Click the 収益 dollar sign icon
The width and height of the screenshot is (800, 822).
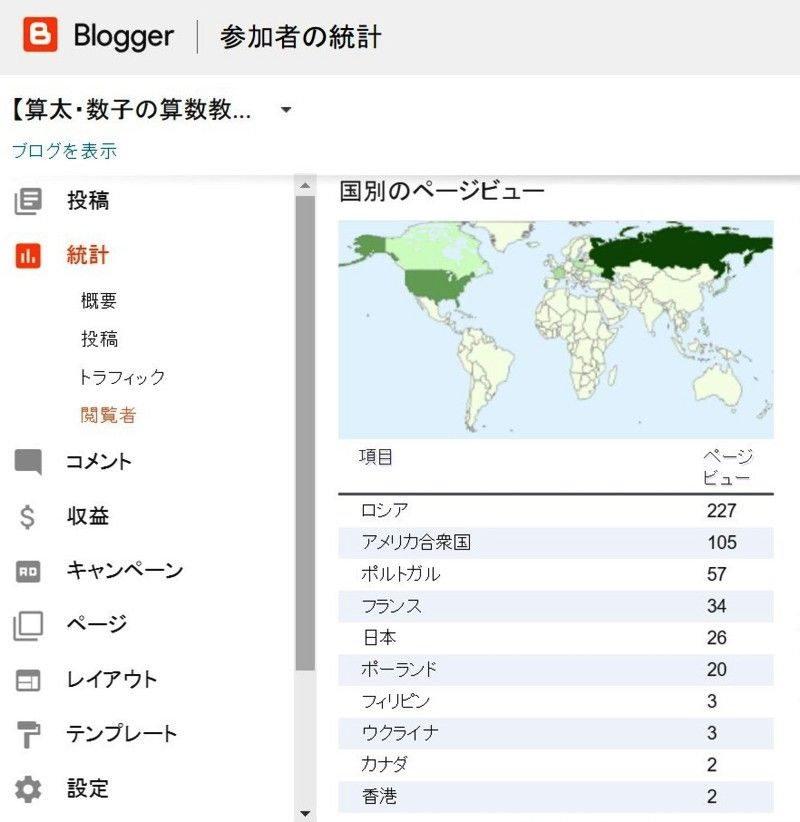pos(28,517)
